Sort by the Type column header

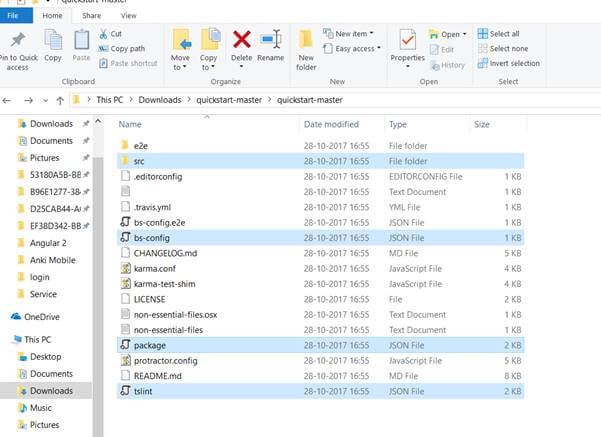(398, 124)
